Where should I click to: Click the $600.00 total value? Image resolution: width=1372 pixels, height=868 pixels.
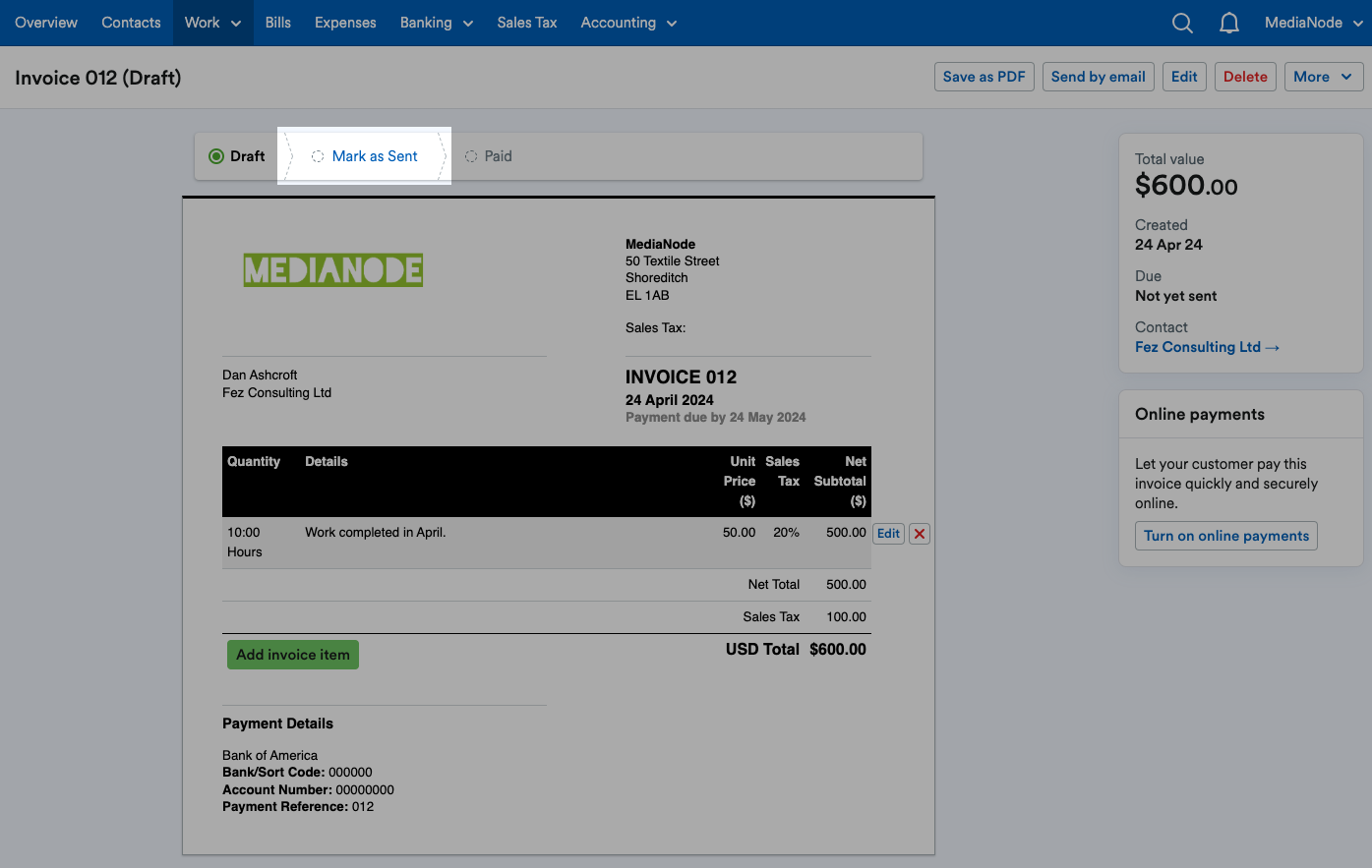[x=1186, y=185]
